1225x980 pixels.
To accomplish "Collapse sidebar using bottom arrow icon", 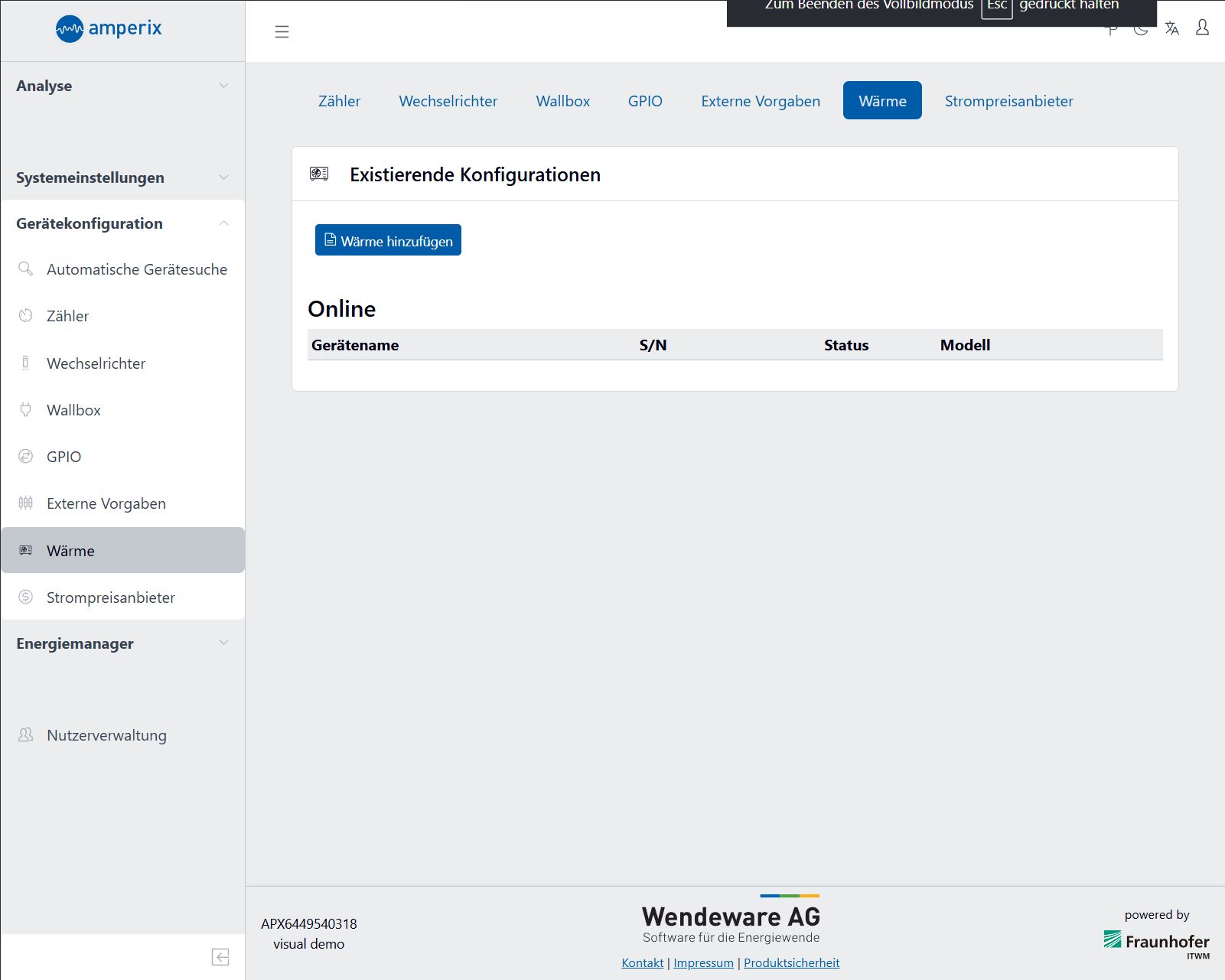I will (x=220, y=957).
